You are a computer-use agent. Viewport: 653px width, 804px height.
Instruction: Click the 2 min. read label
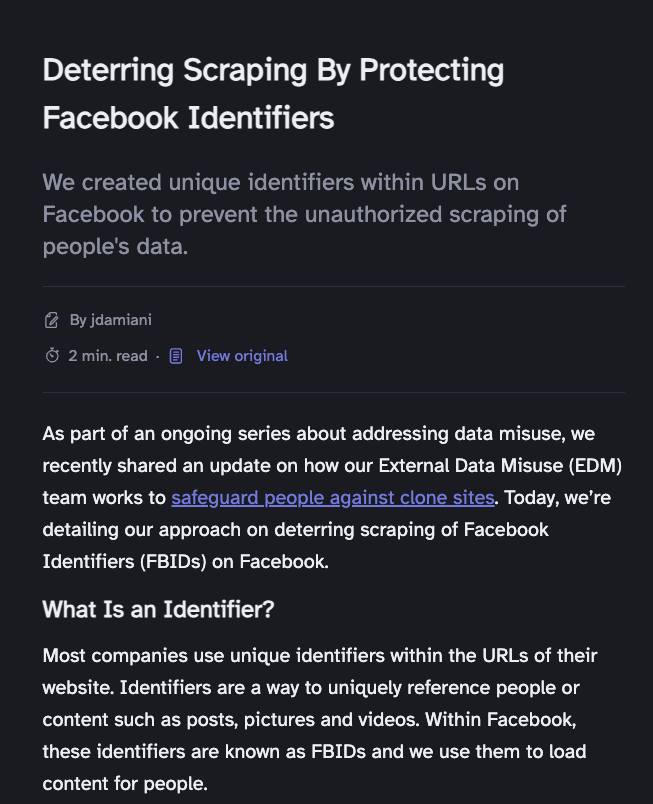(x=108, y=356)
